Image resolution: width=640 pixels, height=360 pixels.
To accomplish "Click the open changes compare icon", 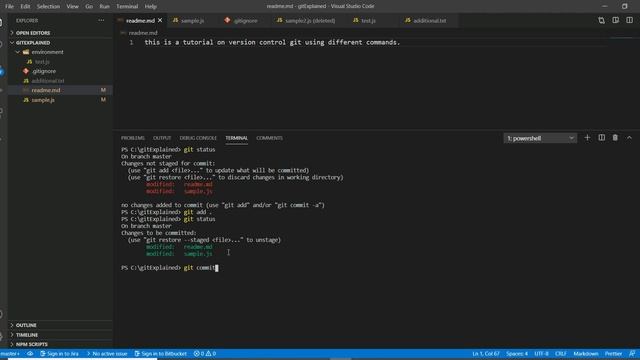I will tap(601, 20).
